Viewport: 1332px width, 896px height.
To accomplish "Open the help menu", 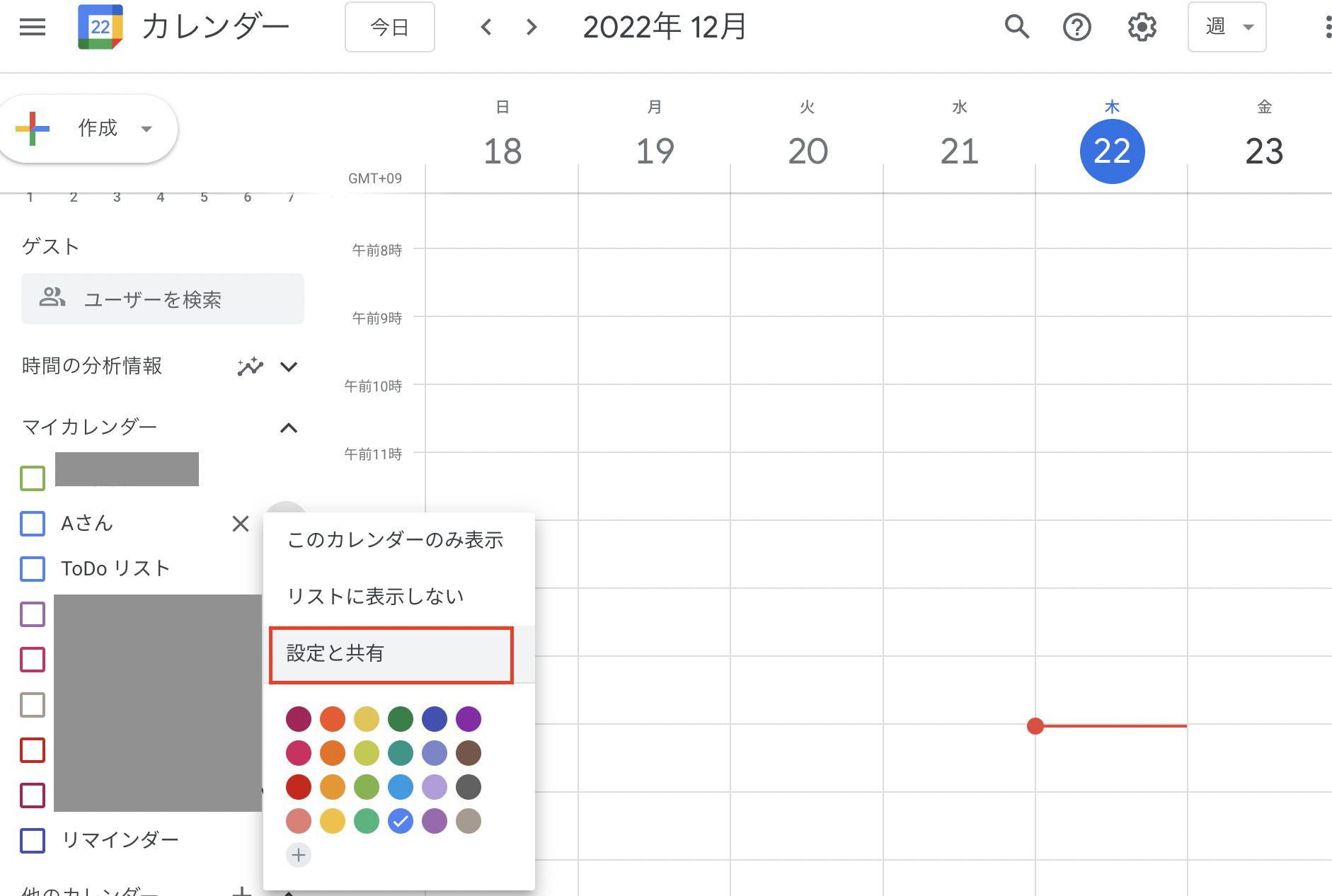I will (x=1076, y=27).
